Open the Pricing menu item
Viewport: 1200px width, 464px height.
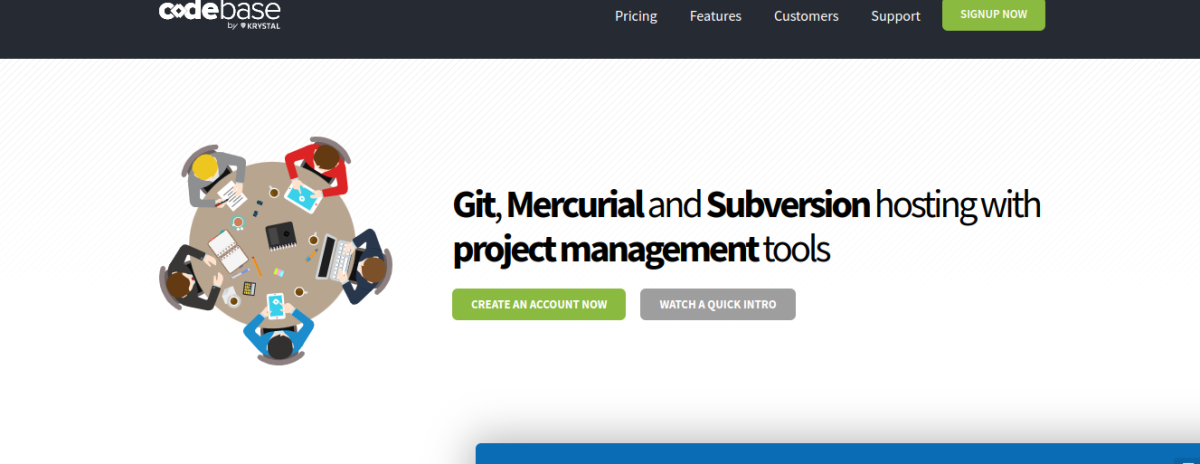pos(636,16)
